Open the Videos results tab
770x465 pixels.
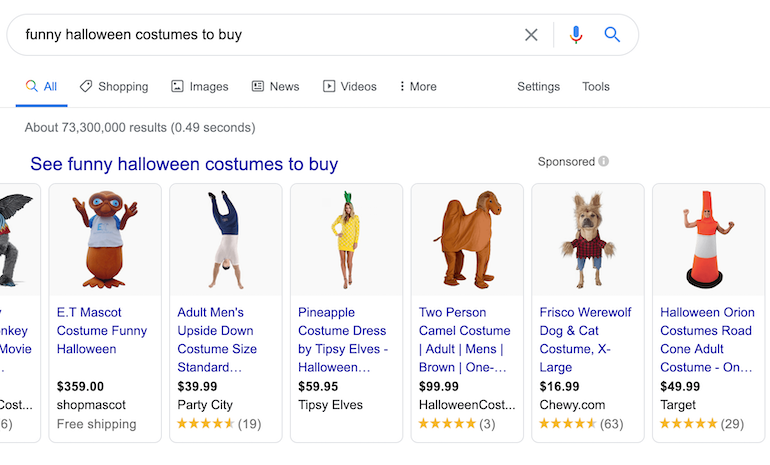tap(349, 87)
